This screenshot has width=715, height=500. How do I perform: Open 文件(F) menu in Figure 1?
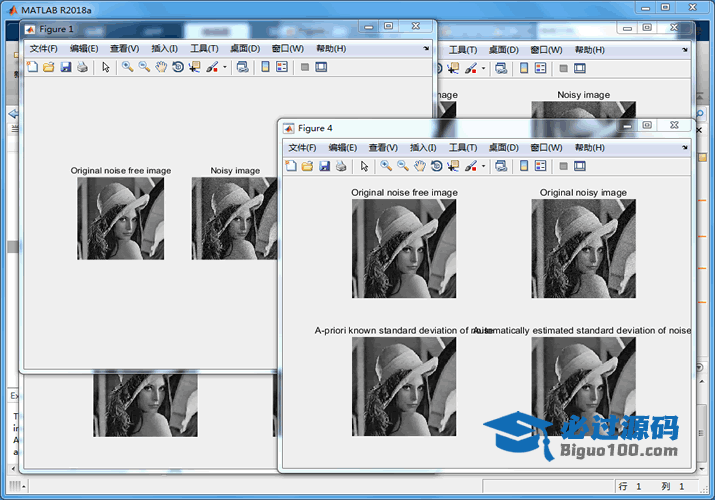(43, 48)
